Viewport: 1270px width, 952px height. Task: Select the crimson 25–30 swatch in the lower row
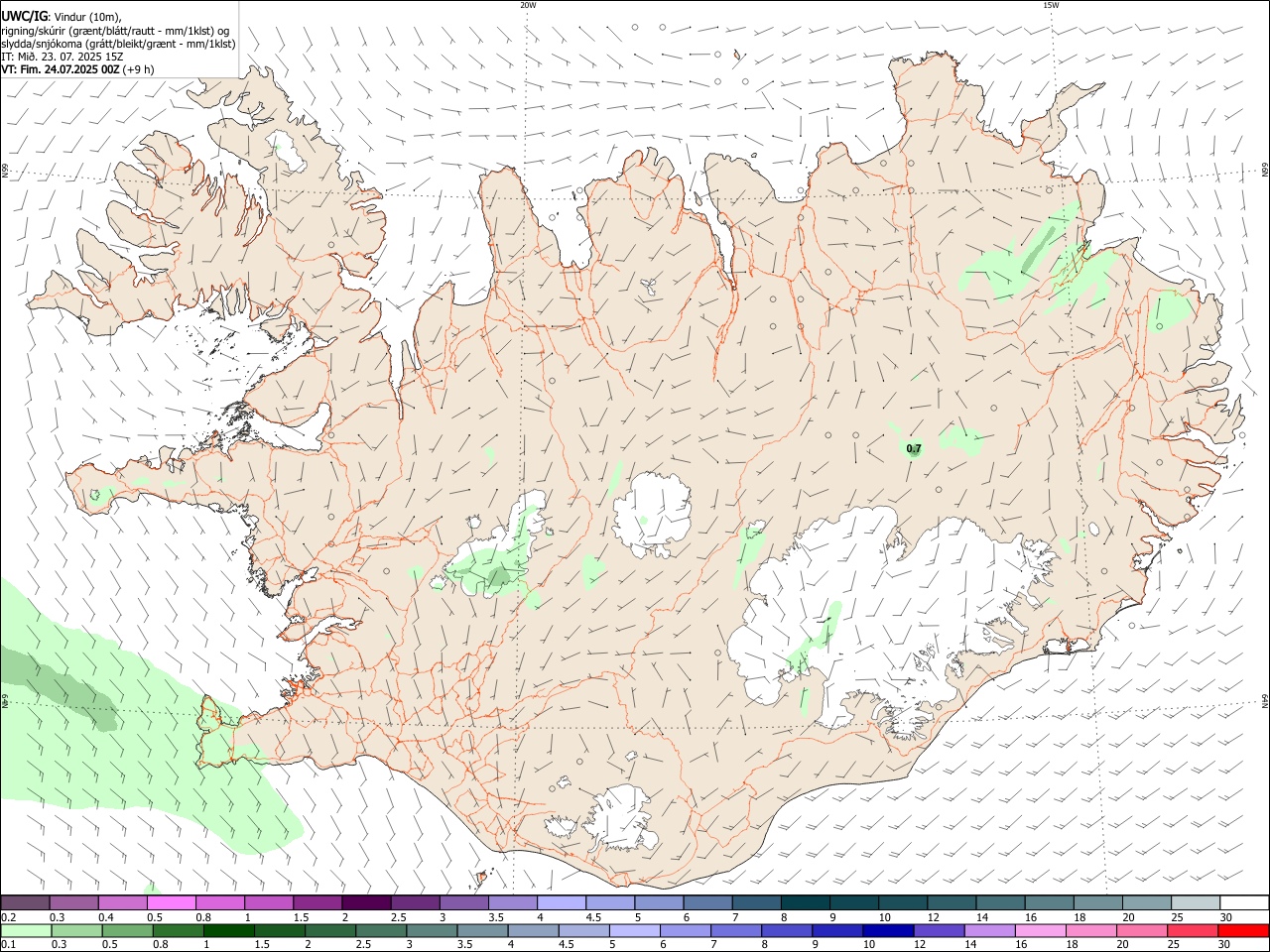pos(1194,930)
